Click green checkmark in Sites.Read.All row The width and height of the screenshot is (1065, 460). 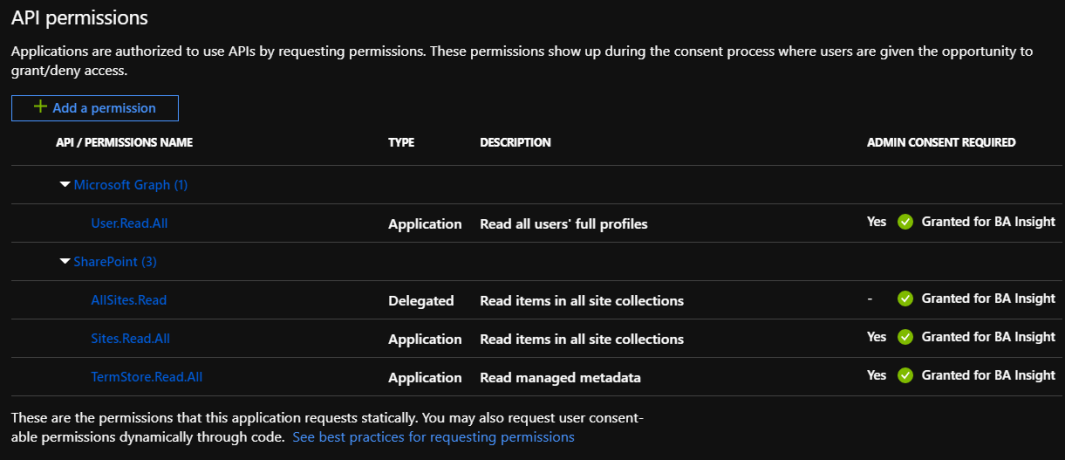[905, 337]
